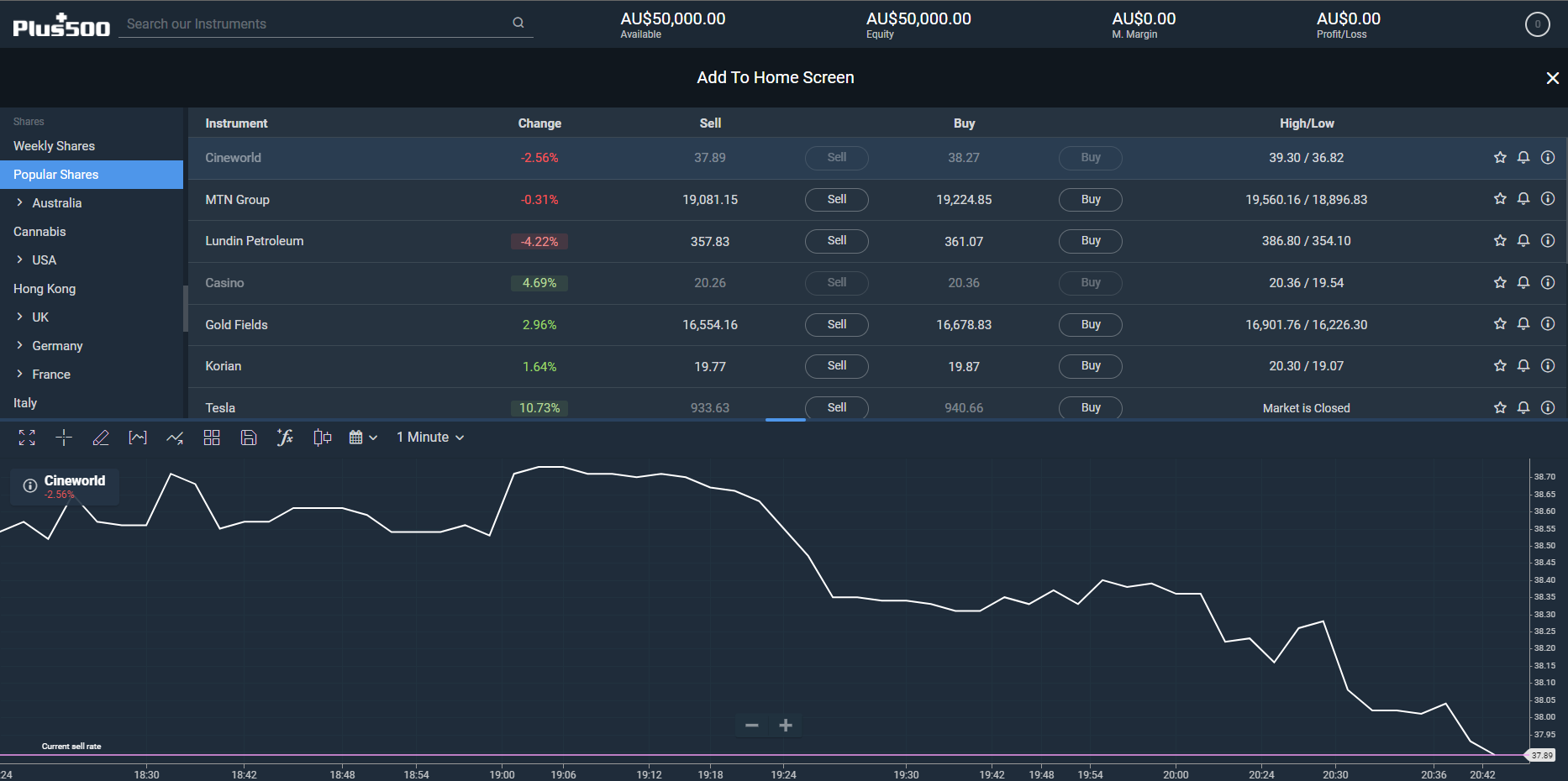This screenshot has height=781, width=1568.
Task: Set alert bell on Casino row
Action: coord(1523,283)
